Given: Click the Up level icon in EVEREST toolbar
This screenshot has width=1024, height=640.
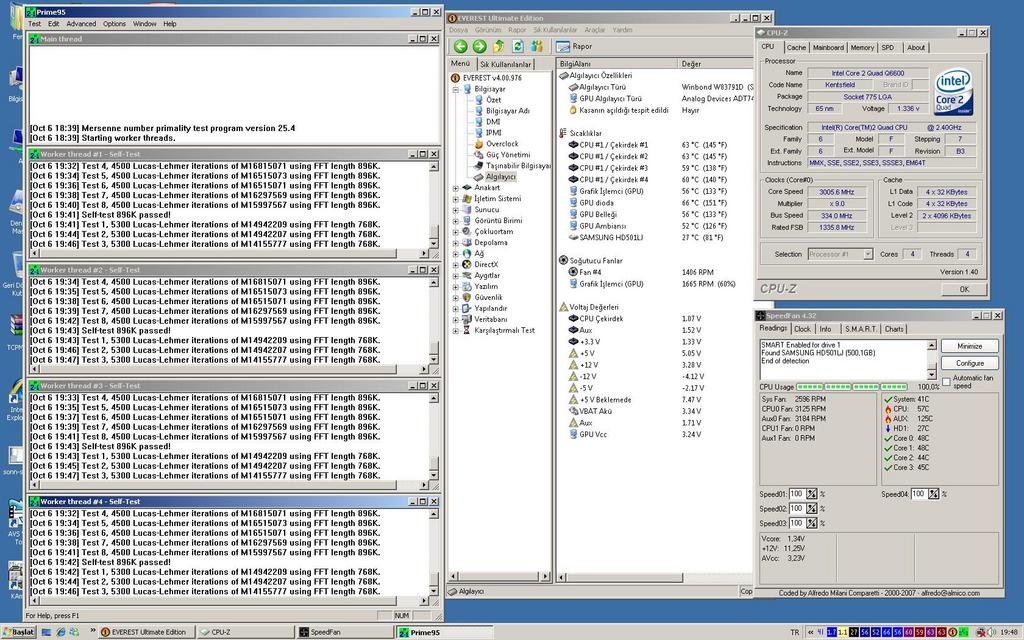Looking at the screenshot, I should [x=498, y=46].
